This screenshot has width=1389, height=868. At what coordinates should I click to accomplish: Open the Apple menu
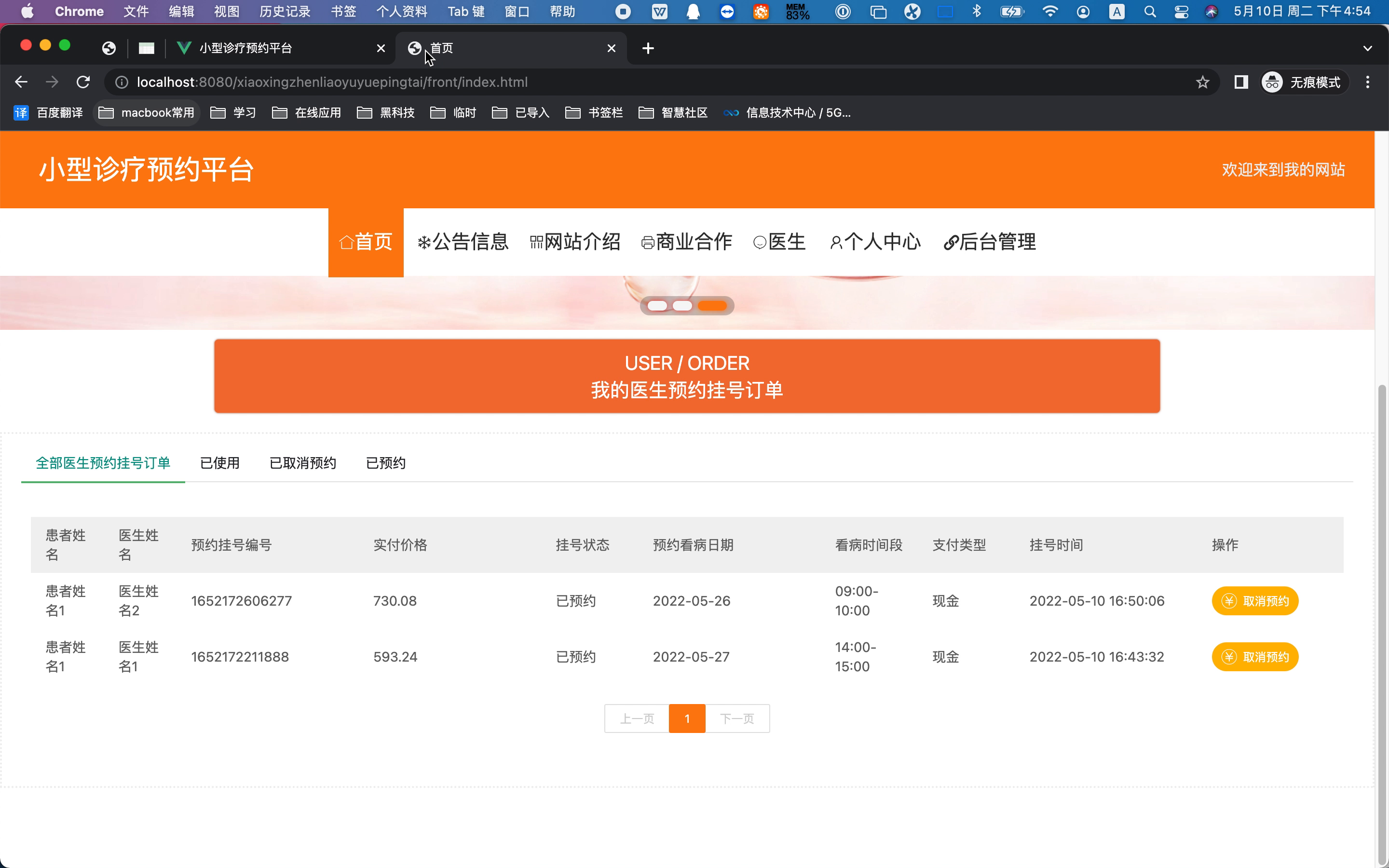click(27, 12)
